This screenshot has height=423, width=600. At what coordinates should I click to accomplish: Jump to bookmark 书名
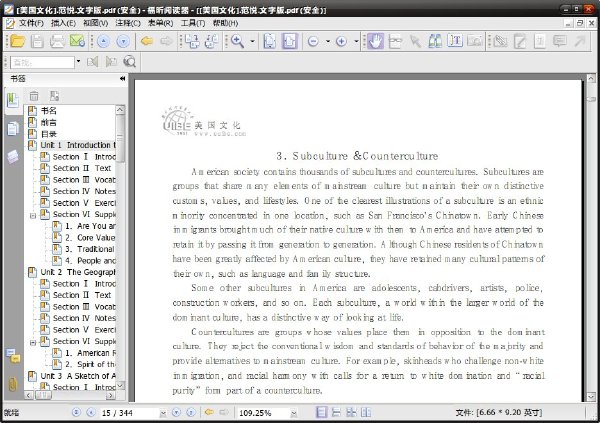click(x=49, y=111)
